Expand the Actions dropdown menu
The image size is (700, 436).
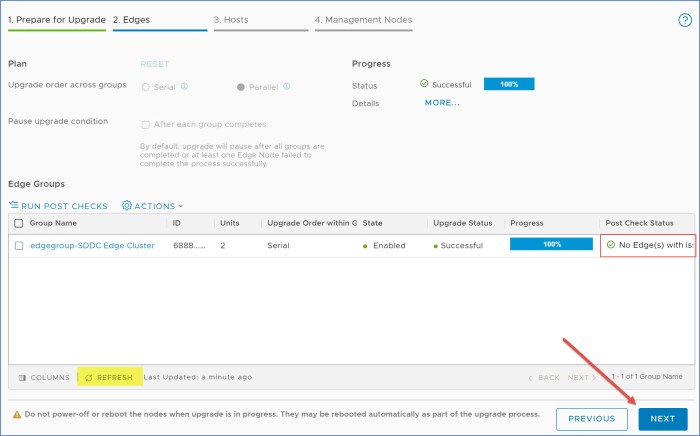point(154,206)
